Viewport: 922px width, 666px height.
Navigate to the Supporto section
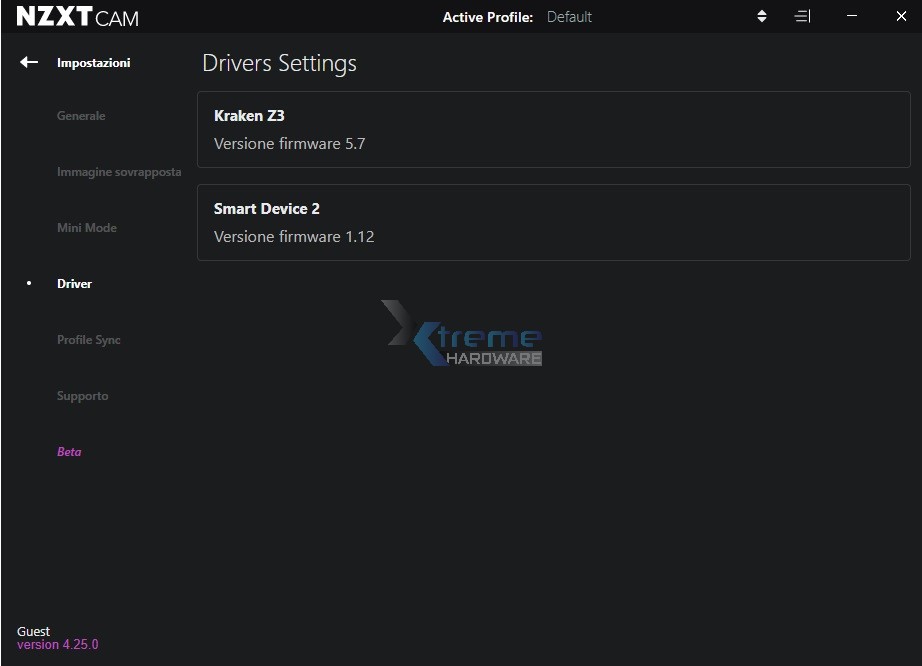pos(83,396)
